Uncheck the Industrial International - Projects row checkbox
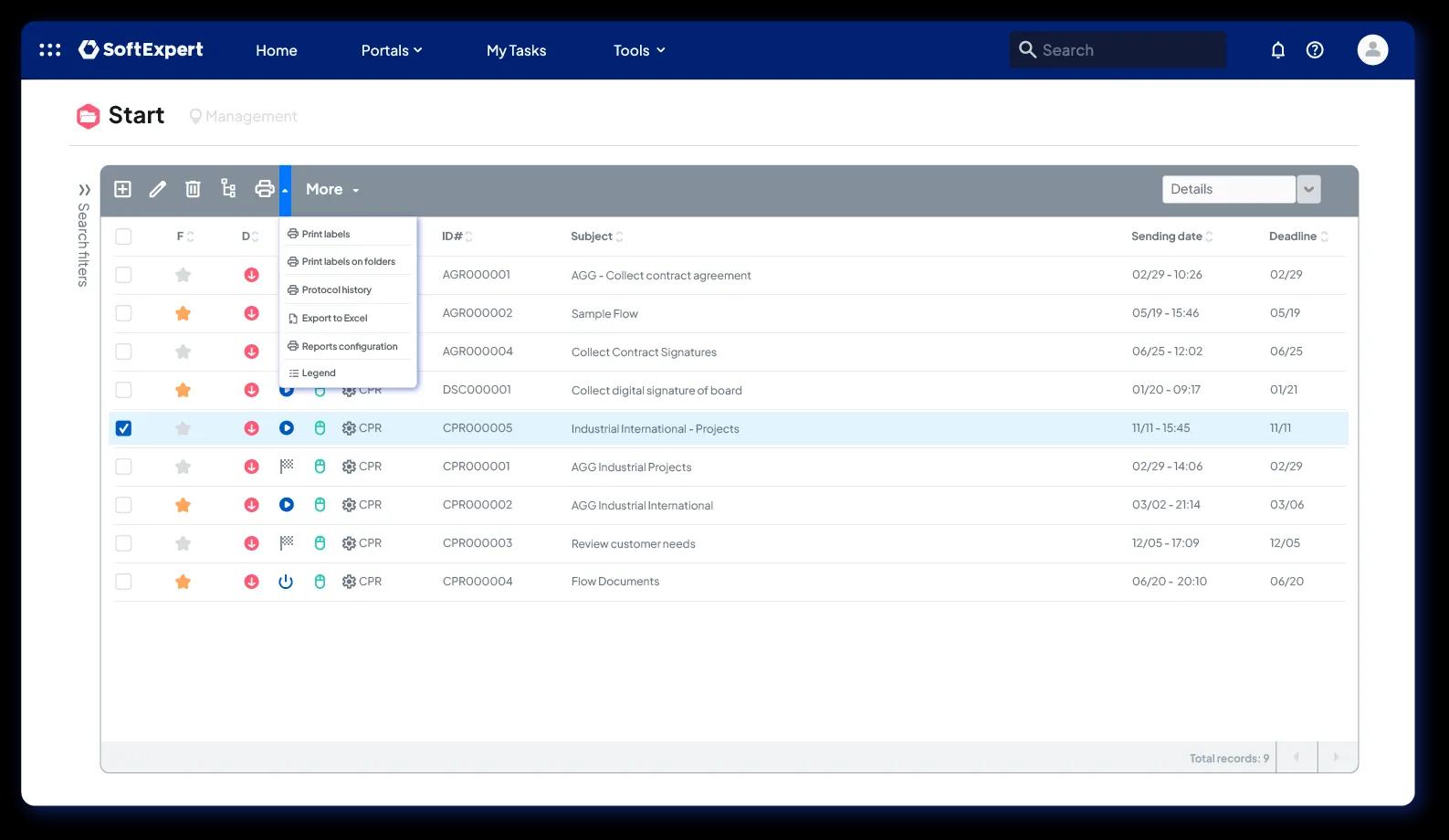This screenshot has height=840, width=1449. click(x=123, y=428)
